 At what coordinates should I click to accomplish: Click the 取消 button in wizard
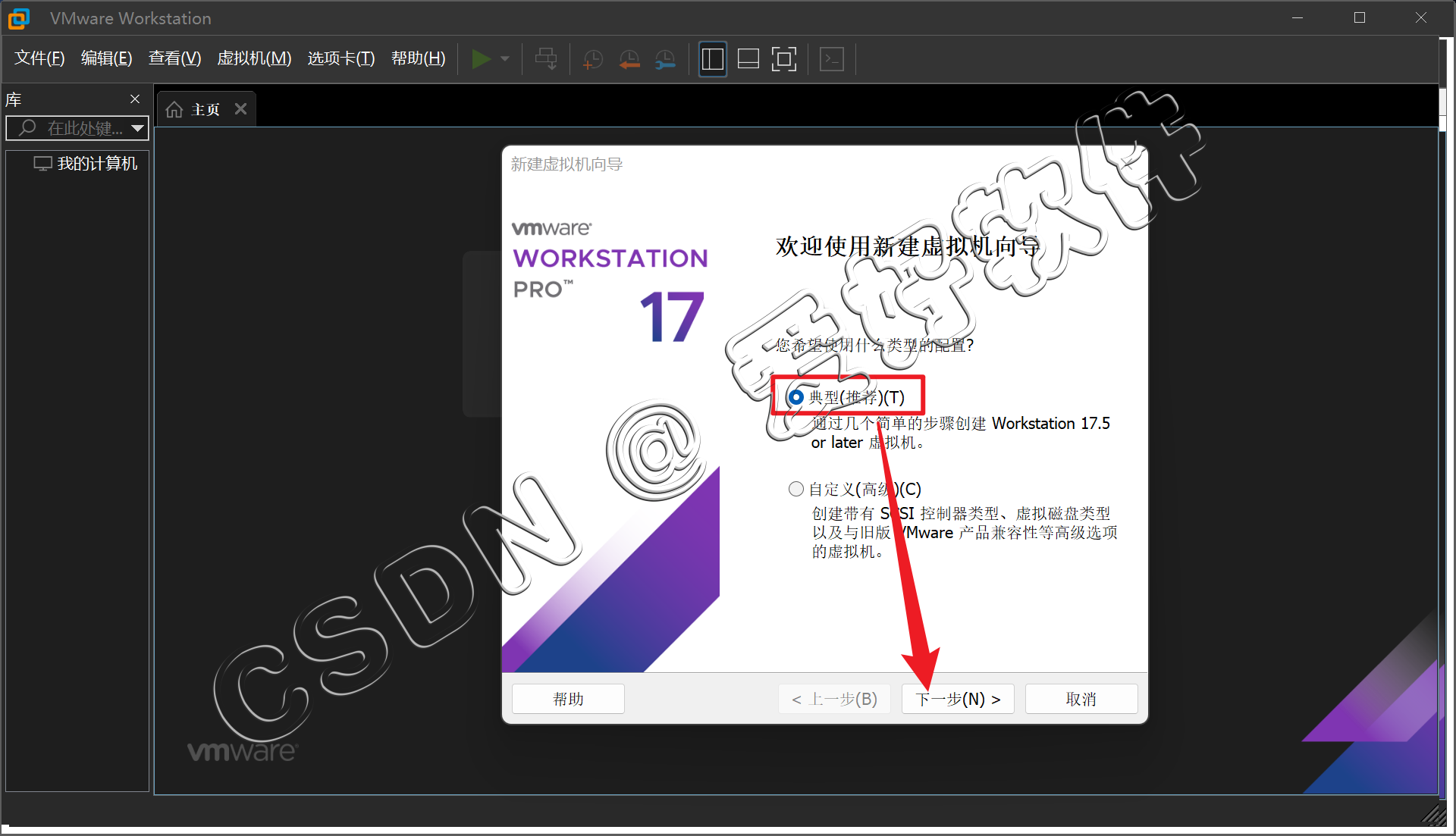(x=1081, y=699)
